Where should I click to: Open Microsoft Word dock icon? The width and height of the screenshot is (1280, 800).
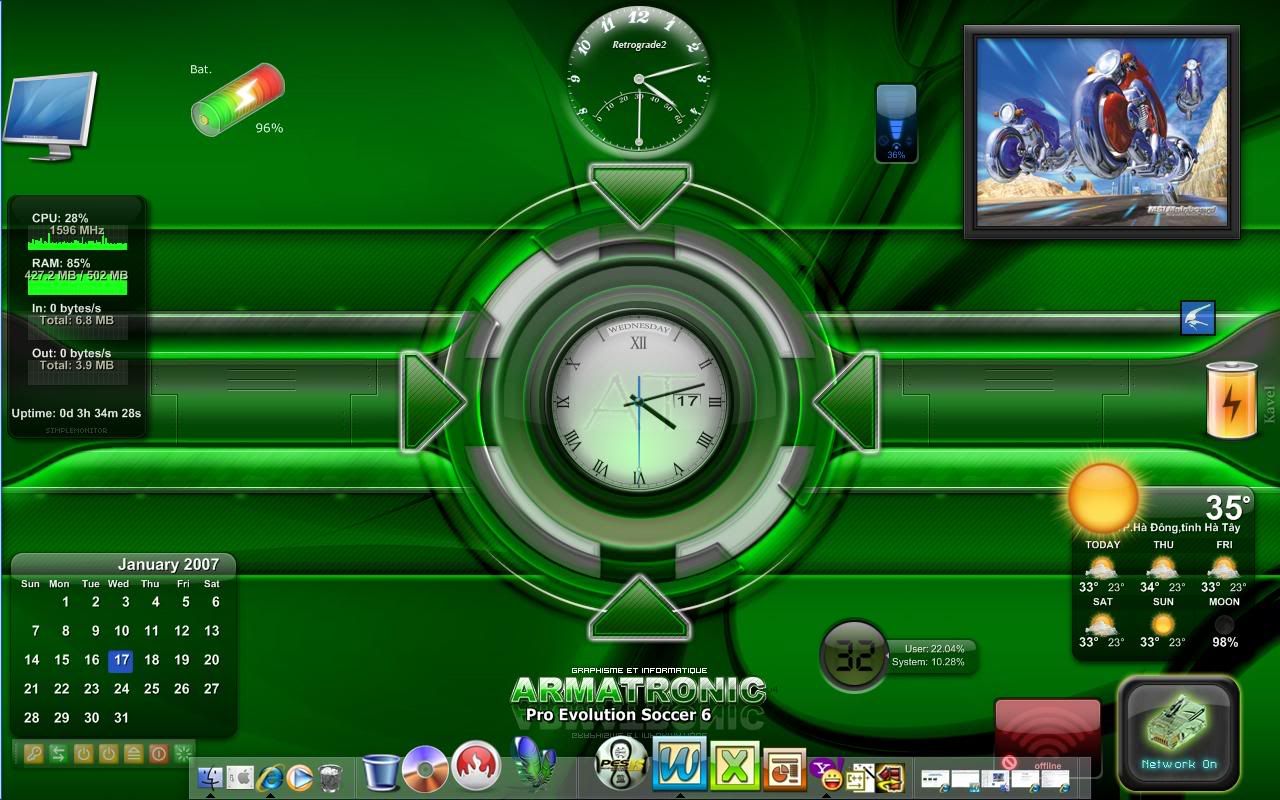click(680, 765)
